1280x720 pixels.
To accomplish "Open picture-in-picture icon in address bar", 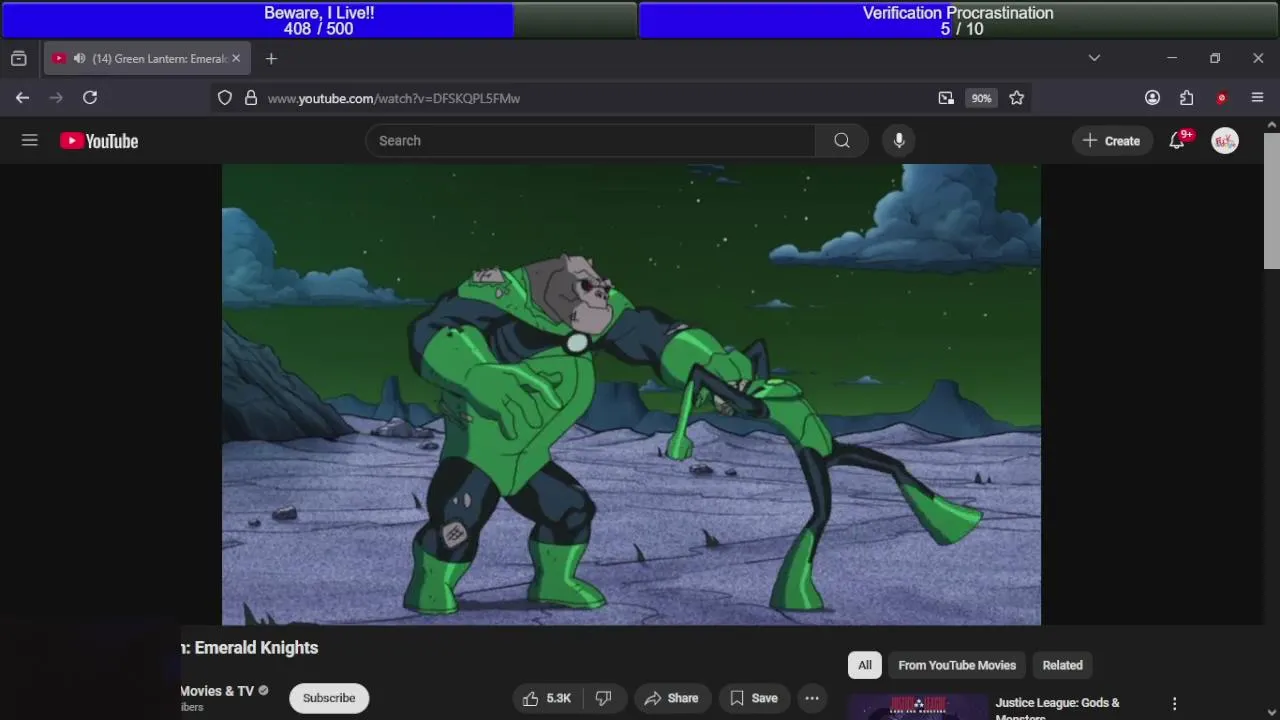I will click(946, 98).
